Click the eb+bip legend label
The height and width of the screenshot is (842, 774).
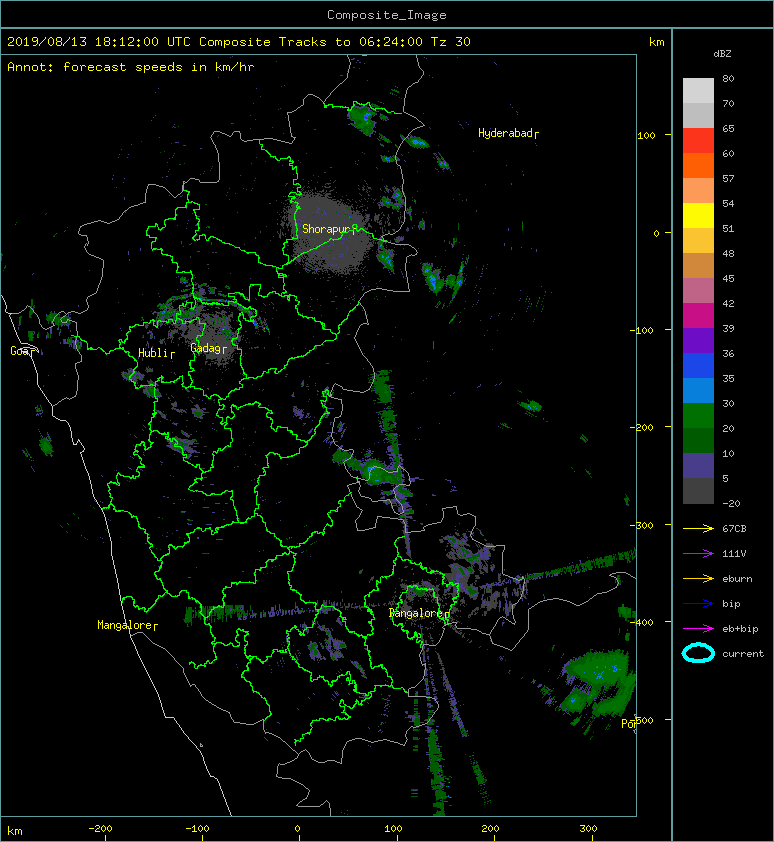[740, 629]
